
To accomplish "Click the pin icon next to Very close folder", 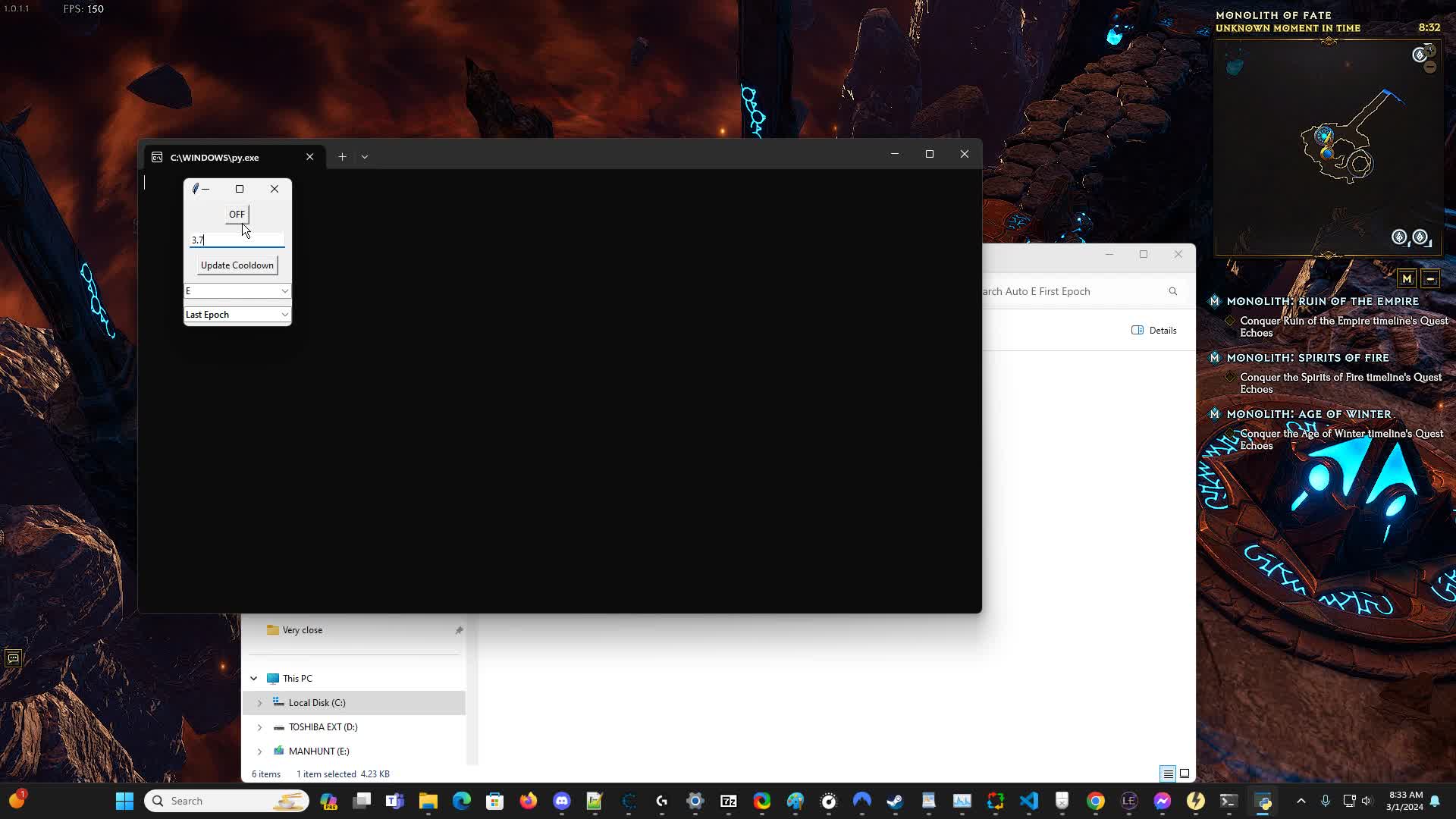I will coord(459,630).
